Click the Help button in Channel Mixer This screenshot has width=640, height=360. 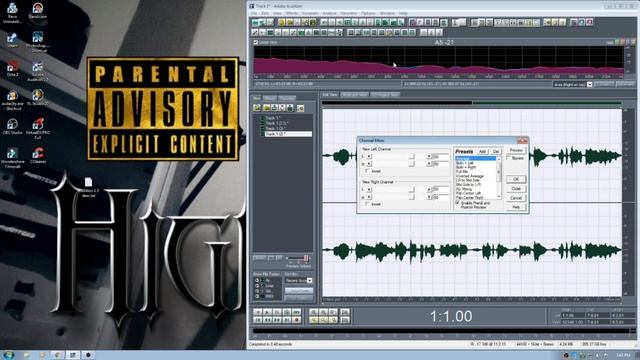tap(516, 207)
